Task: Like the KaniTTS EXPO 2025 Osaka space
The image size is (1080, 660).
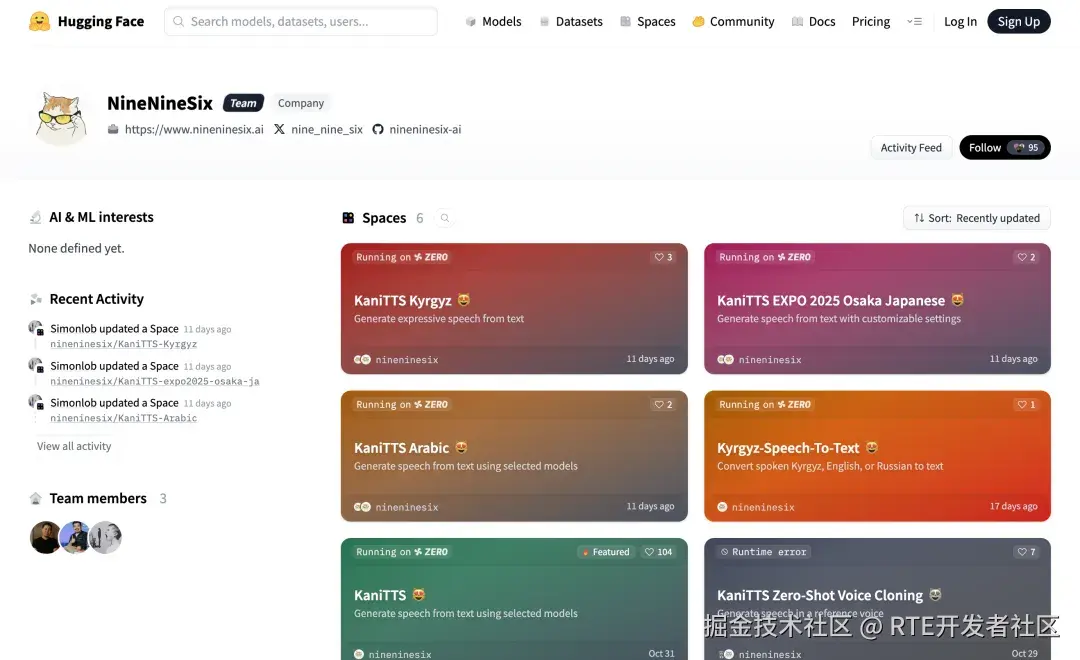Action: coord(1026,257)
